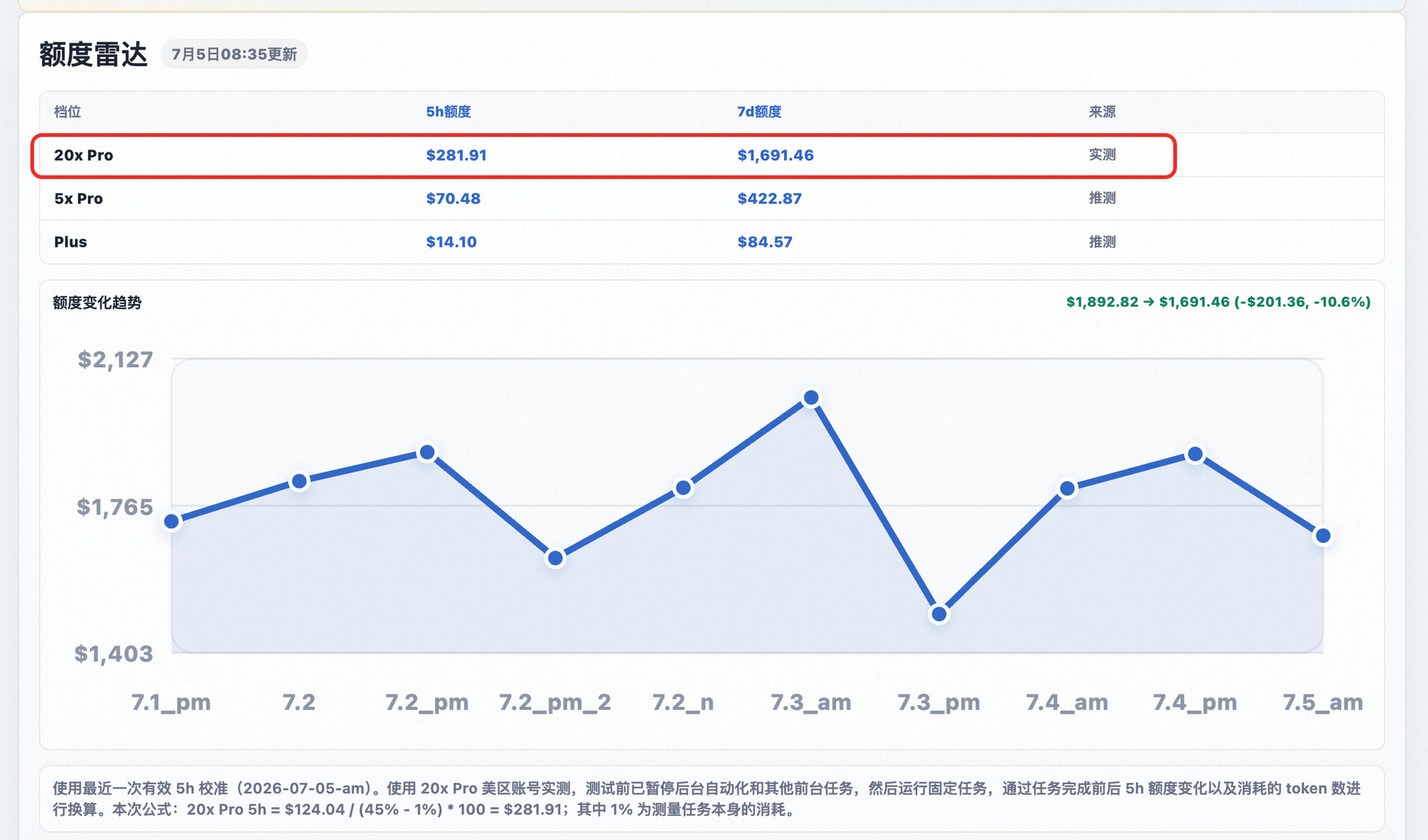The width and height of the screenshot is (1428, 840).
Task: Click the 7.1_pm x-axis label
Action: coord(171,702)
